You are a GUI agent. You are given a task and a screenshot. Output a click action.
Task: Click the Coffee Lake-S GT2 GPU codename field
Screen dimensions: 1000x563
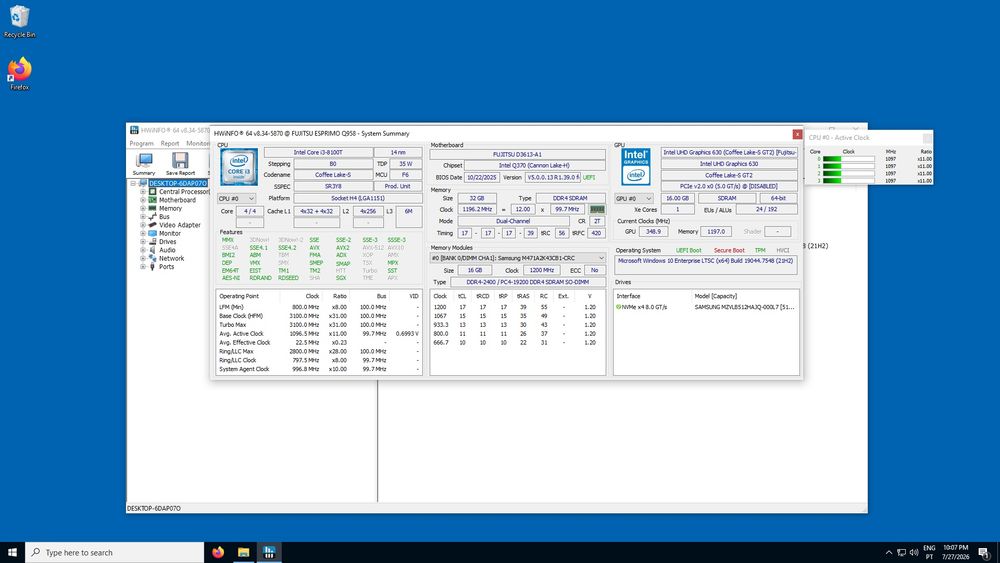coord(729,175)
